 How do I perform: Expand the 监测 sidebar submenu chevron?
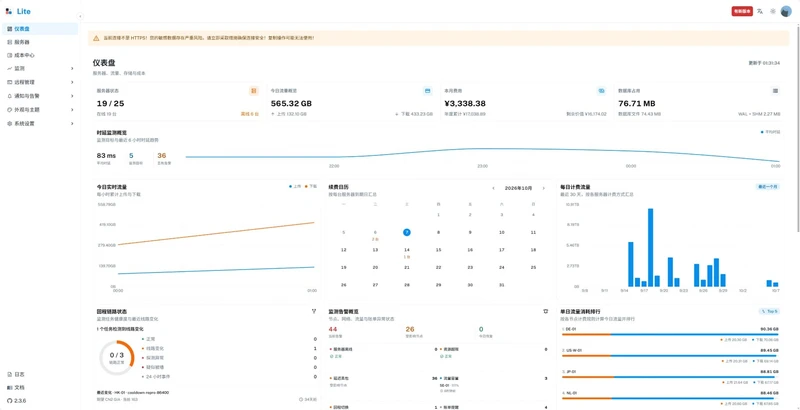72,68
